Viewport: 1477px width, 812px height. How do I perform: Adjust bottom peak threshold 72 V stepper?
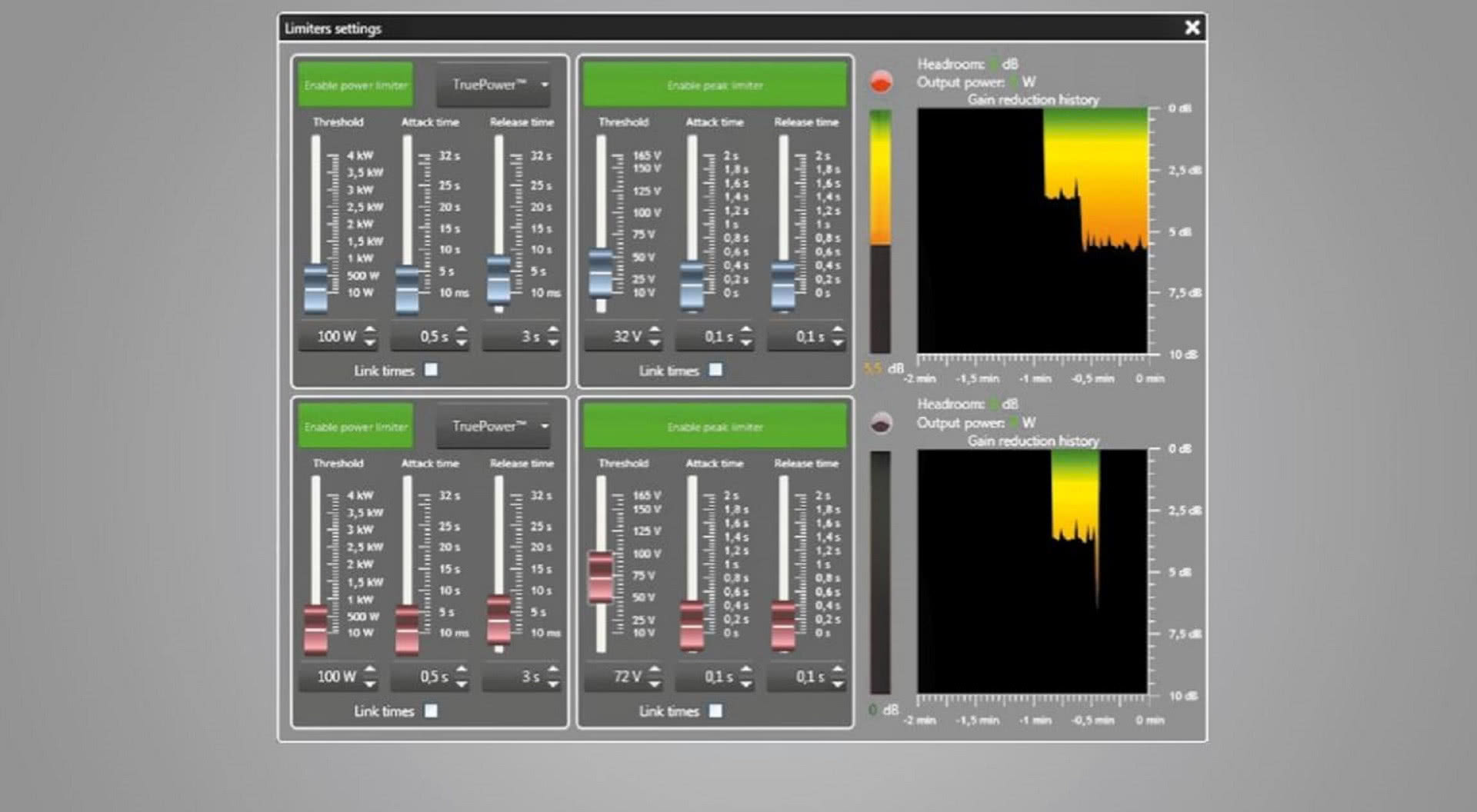pyautogui.click(x=655, y=677)
